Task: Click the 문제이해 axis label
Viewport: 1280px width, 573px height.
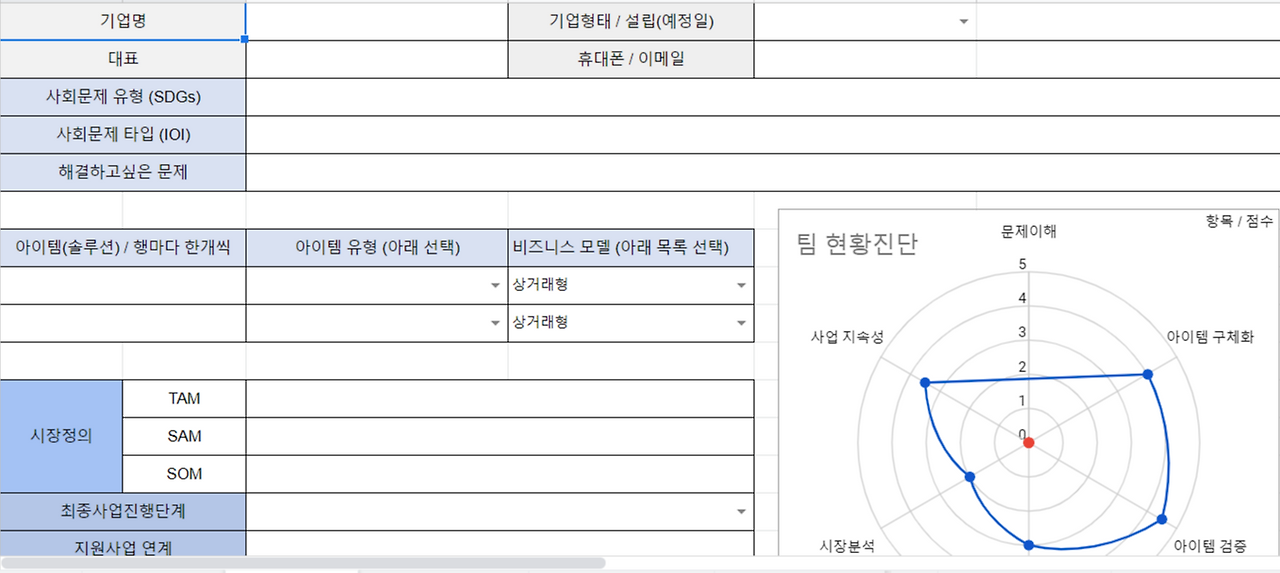Action: point(1029,231)
